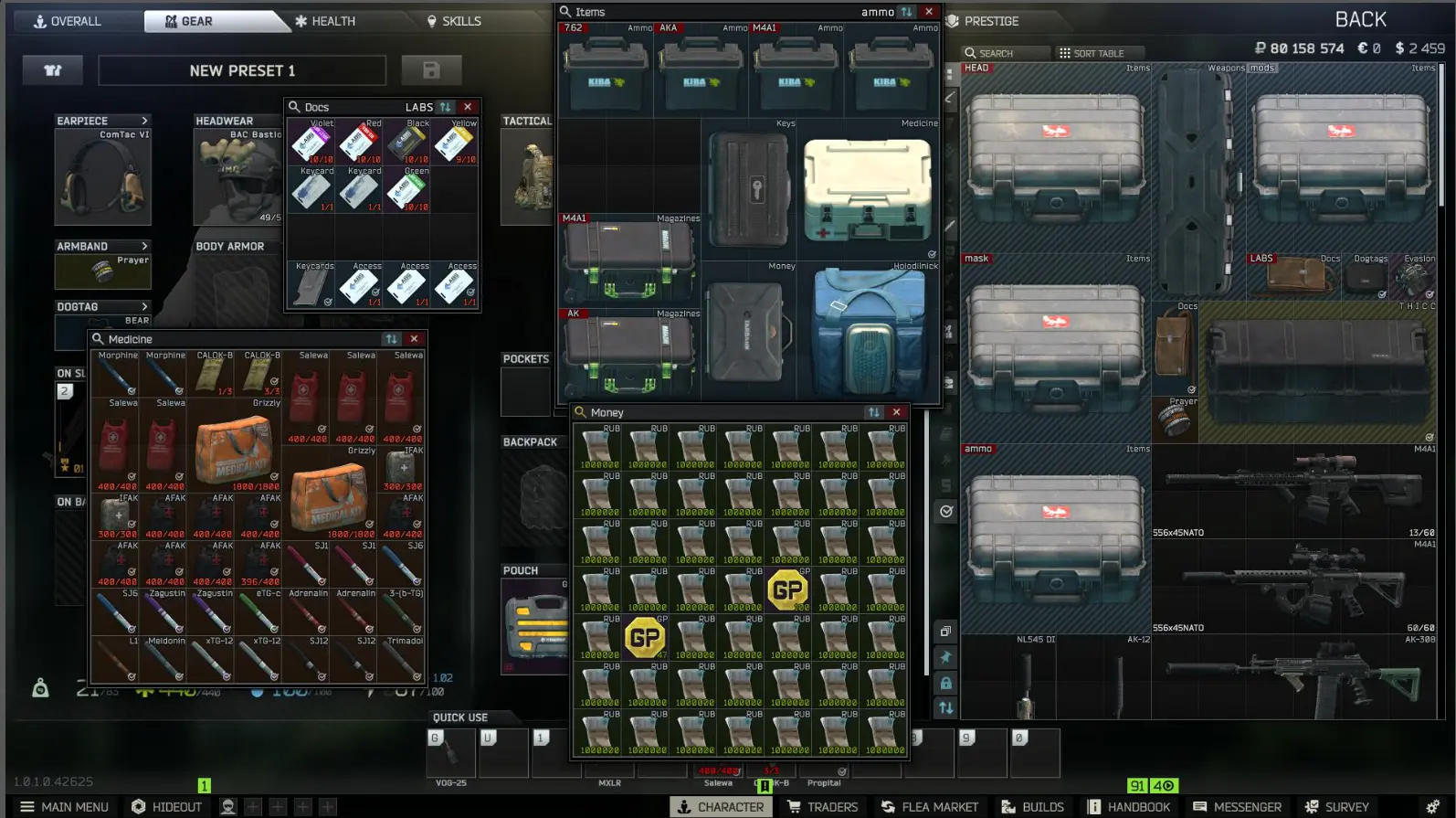Select the Violet Labs keycard in Docs

point(311,141)
